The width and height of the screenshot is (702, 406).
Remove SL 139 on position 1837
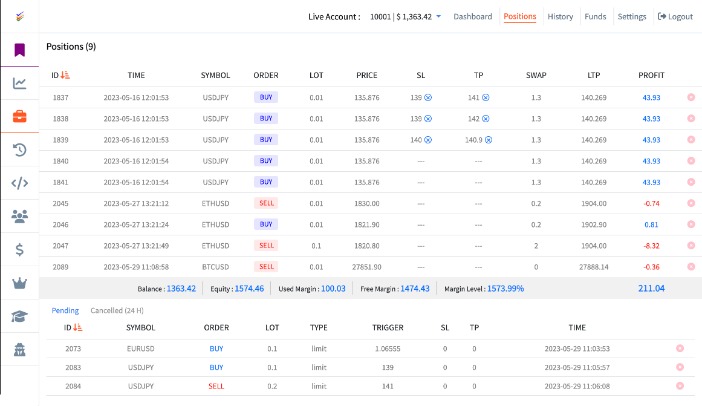(x=428, y=98)
